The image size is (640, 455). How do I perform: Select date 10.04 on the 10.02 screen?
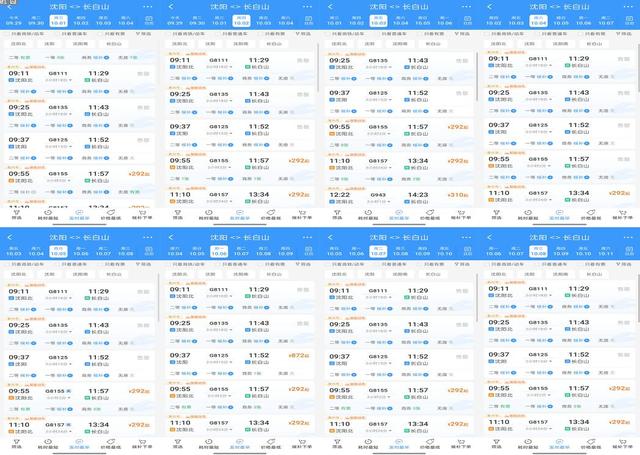click(x=286, y=21)
